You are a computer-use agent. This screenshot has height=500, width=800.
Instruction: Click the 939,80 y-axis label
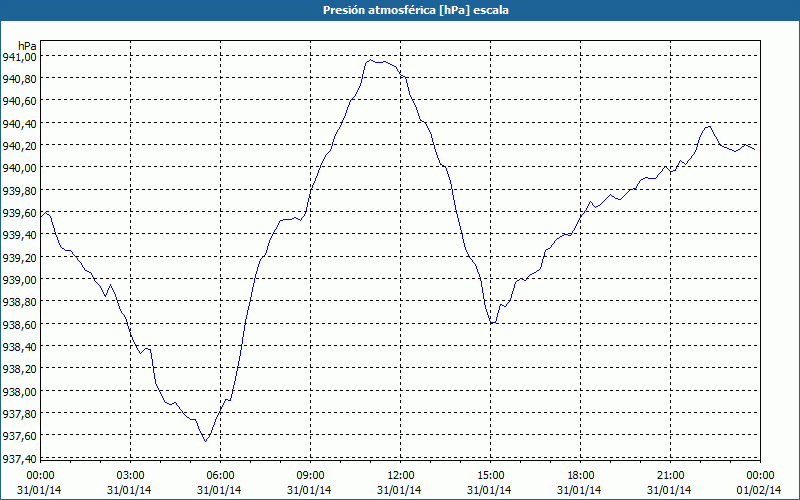pyautogui.click(x=19, y=190)
